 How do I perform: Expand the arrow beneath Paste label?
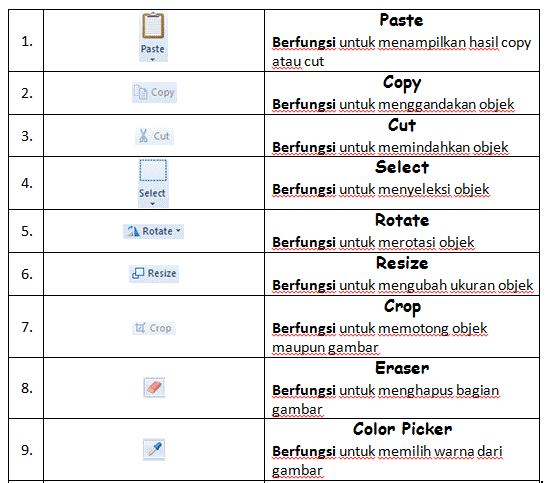click(x=152, y=60)
